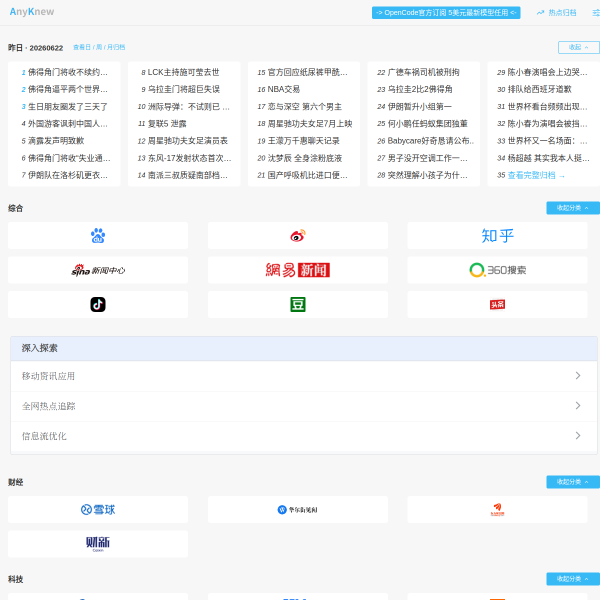This screenshot has height=600, width=600.
Task: Open headline 25 何小鹏任蚂蚁集团独董
Action: coord(427,124)
